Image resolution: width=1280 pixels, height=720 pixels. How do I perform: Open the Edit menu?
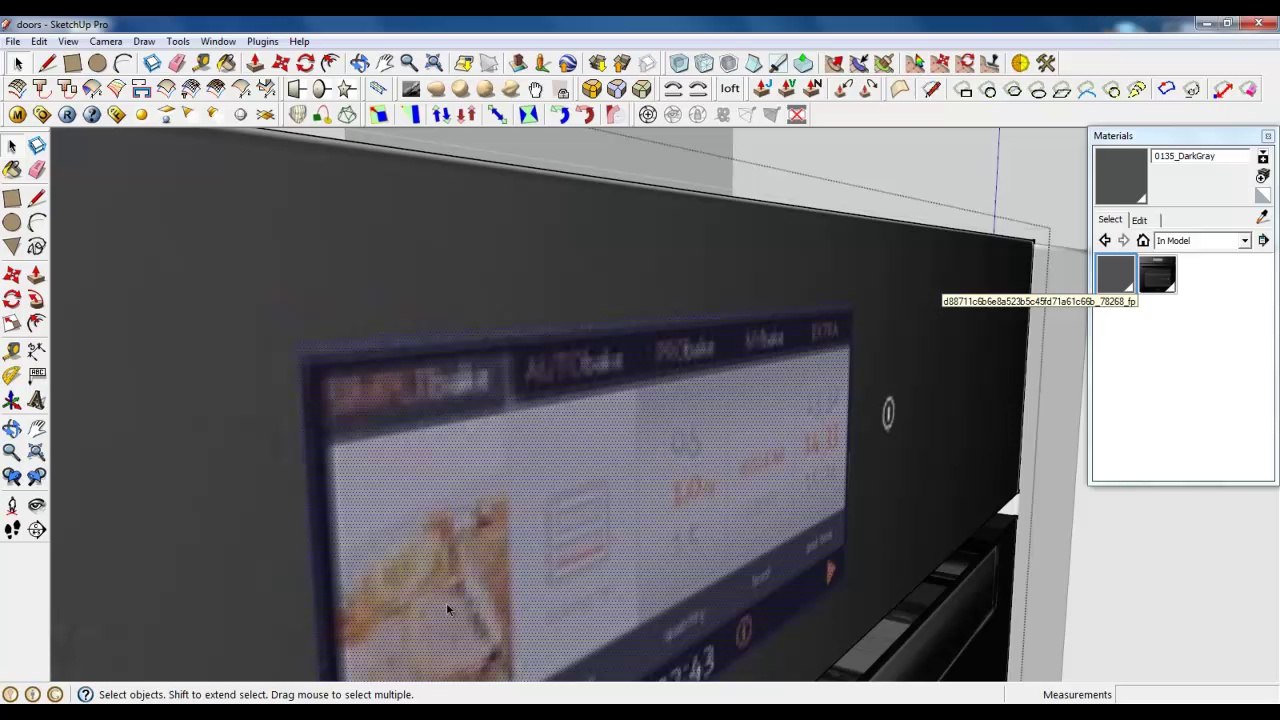click(39, 41)
